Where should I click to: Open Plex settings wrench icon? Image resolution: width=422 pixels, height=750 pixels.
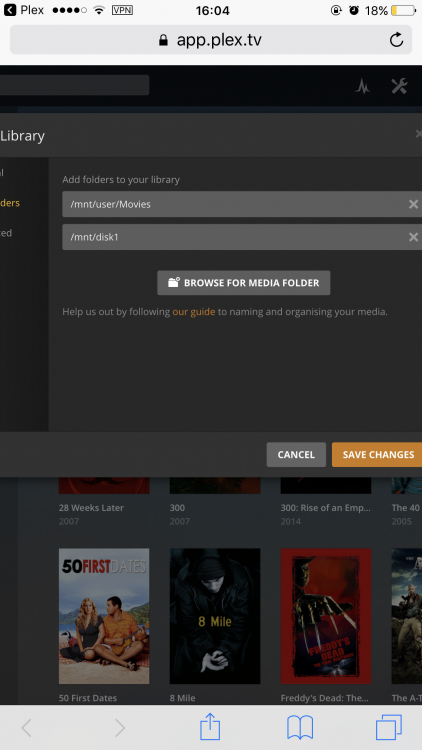coord(399,86)
